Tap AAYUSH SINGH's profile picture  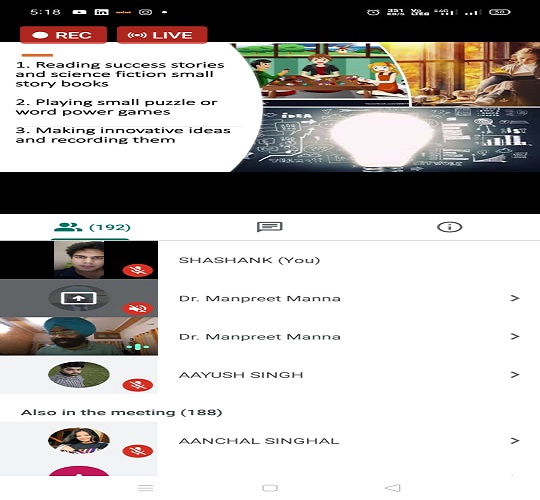click(79, 374)
